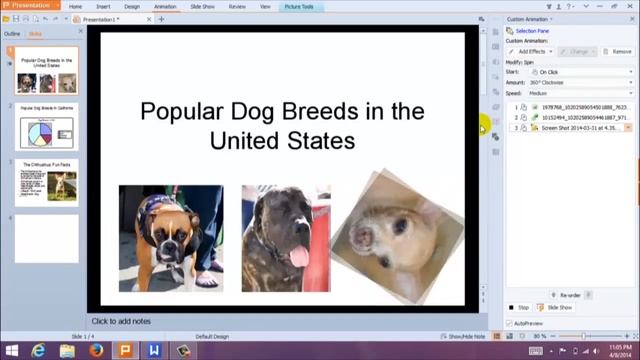Open the Custom Animation pane title dropdown
The image size is (640, 360).
(551, 19)
